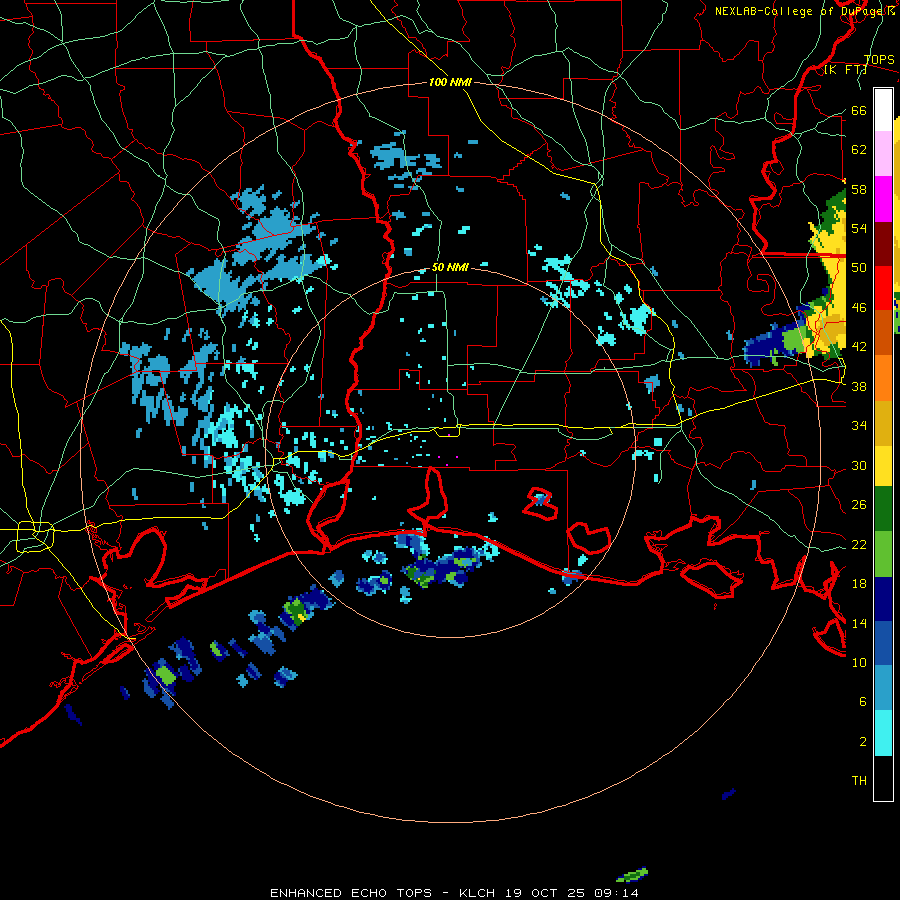Click the legend value '26'
900x900 pixels.
point(859,505)
